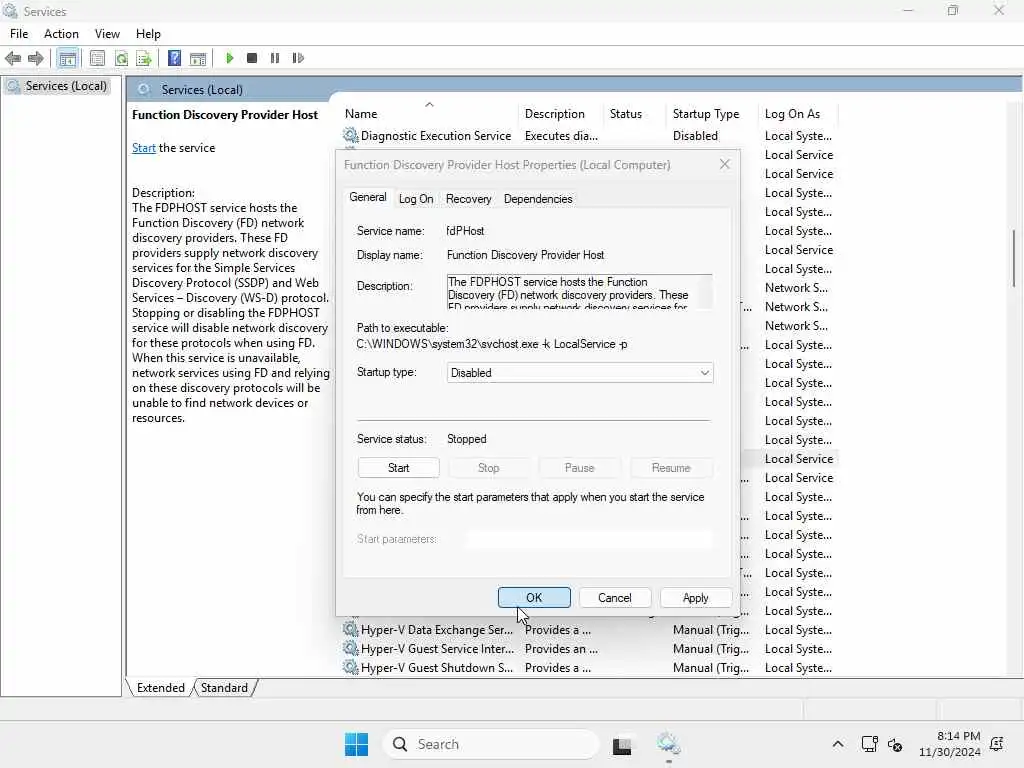
Task: Click the Start parameters field
Action: pos(589,539)
